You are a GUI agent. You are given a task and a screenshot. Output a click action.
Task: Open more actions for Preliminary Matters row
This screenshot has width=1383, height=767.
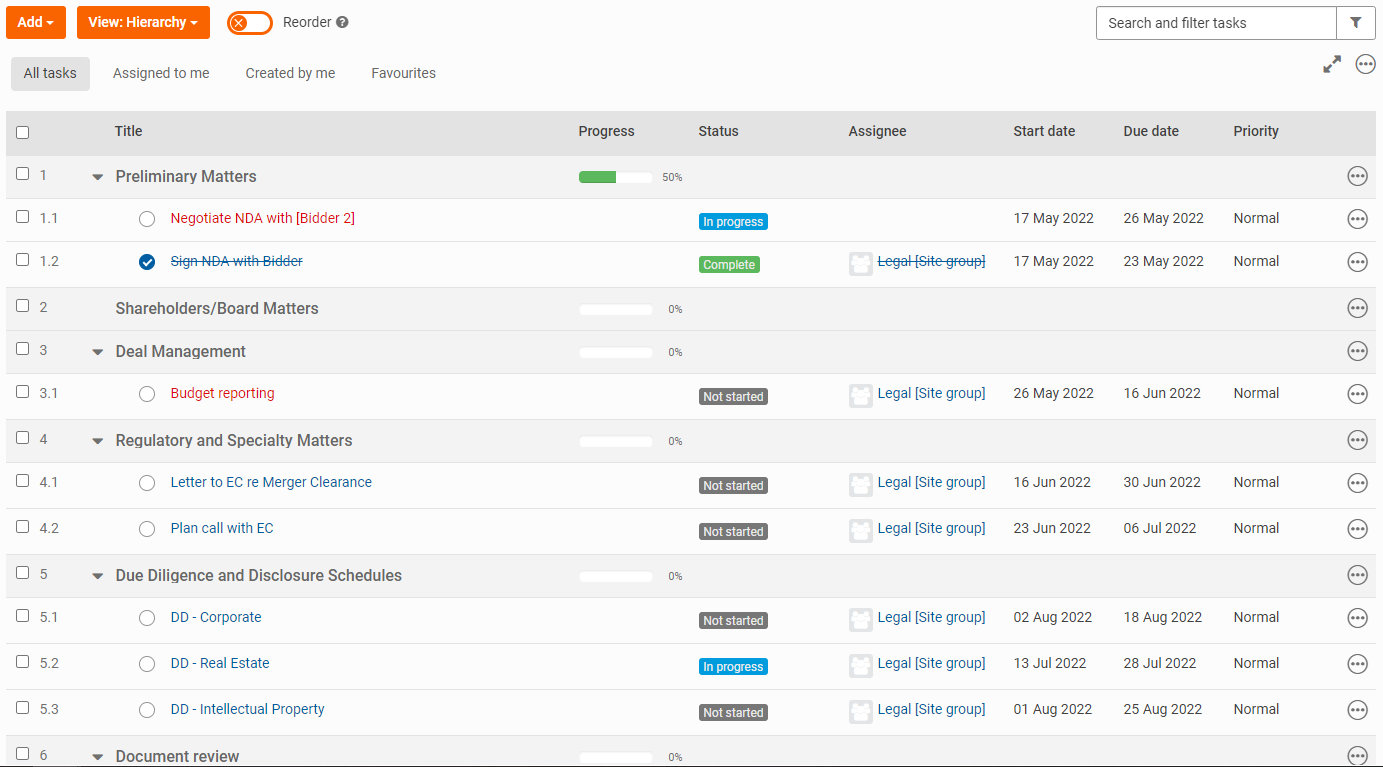(1357, 176)
